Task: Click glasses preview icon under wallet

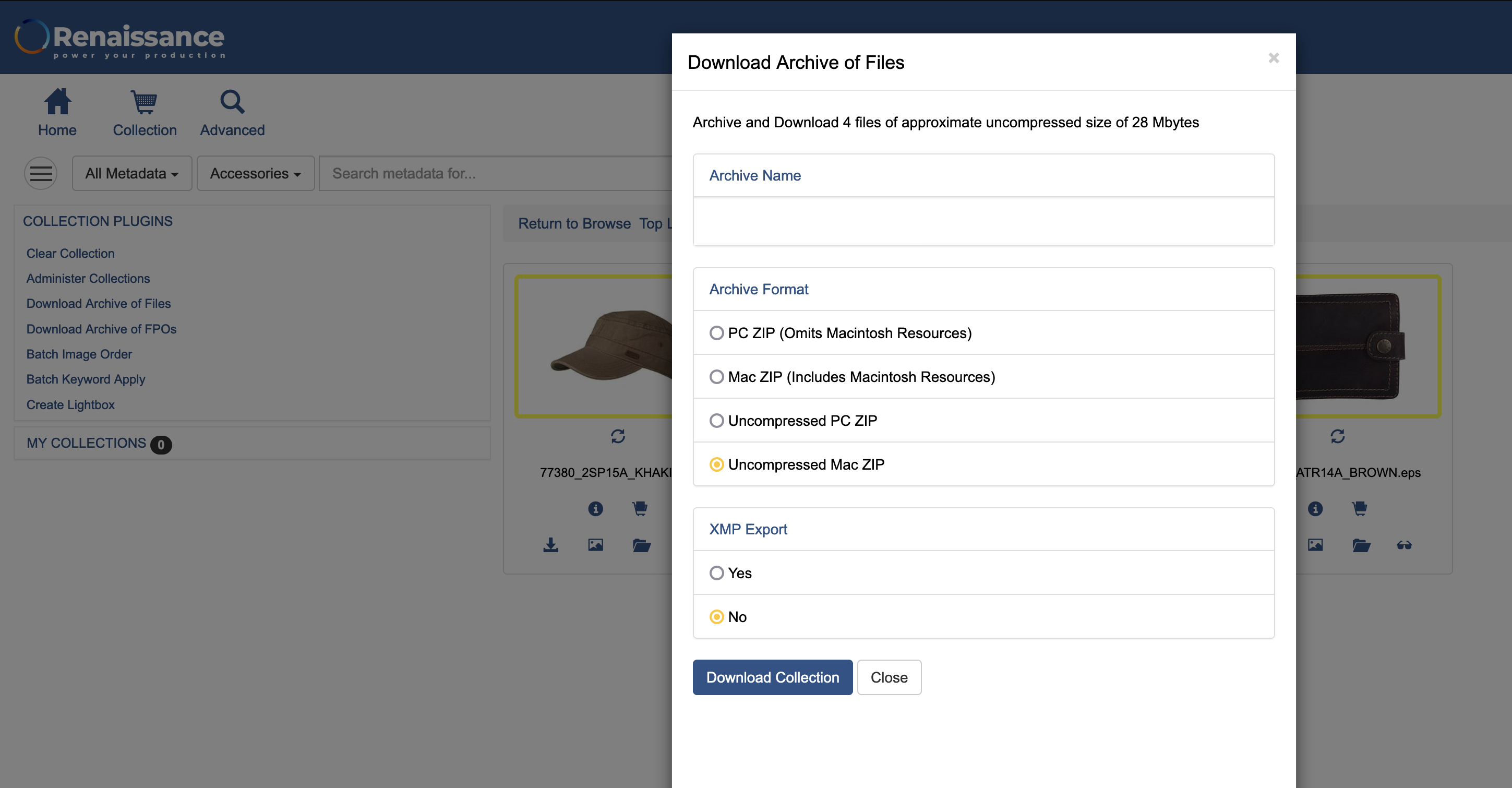Action: [1404, 545]
